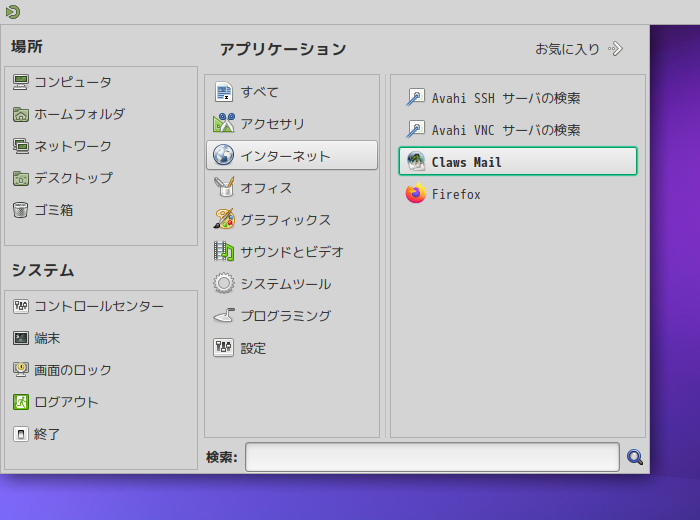
Task: Click the Avahi SSH サーバの検索 label
Action: 506,98
